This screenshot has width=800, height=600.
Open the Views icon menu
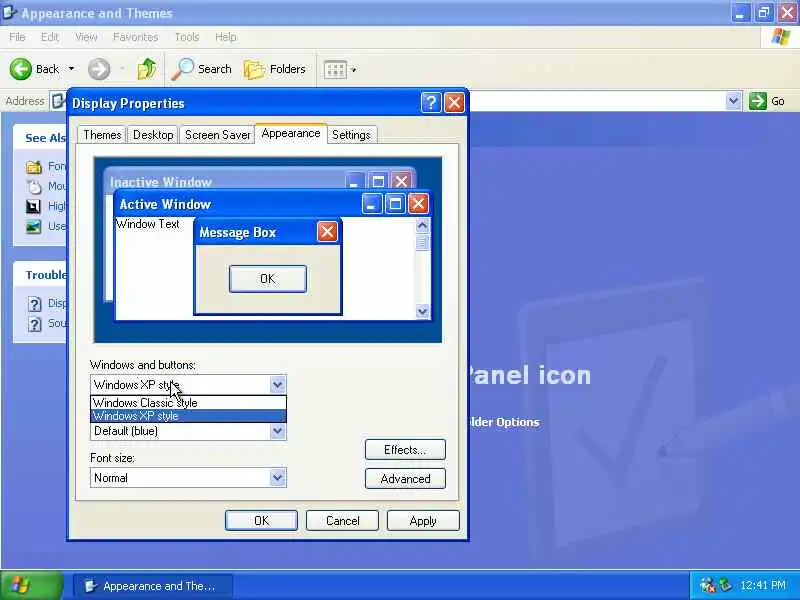[x=335, y=69]
